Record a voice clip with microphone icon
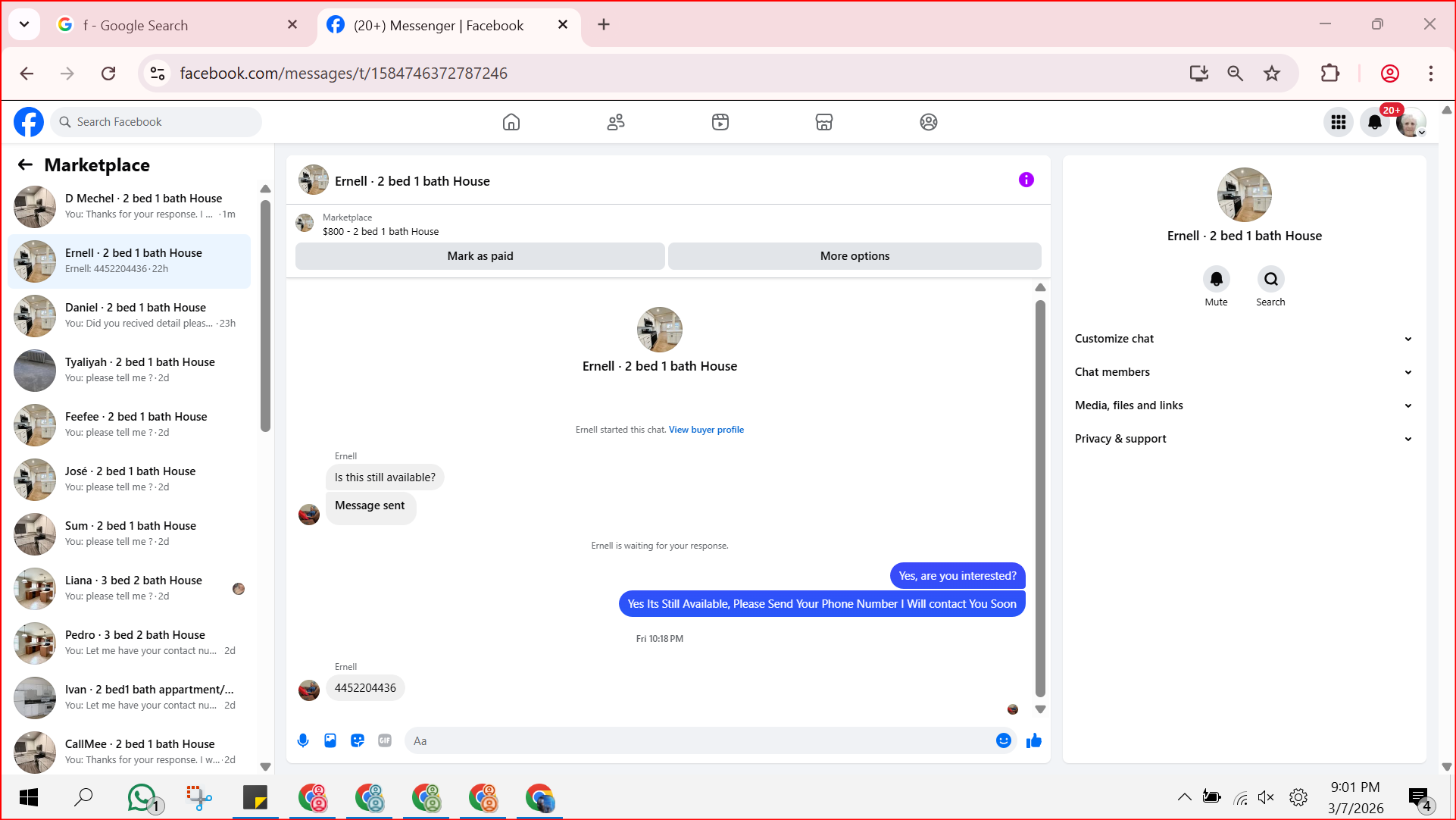 (303, 740)
